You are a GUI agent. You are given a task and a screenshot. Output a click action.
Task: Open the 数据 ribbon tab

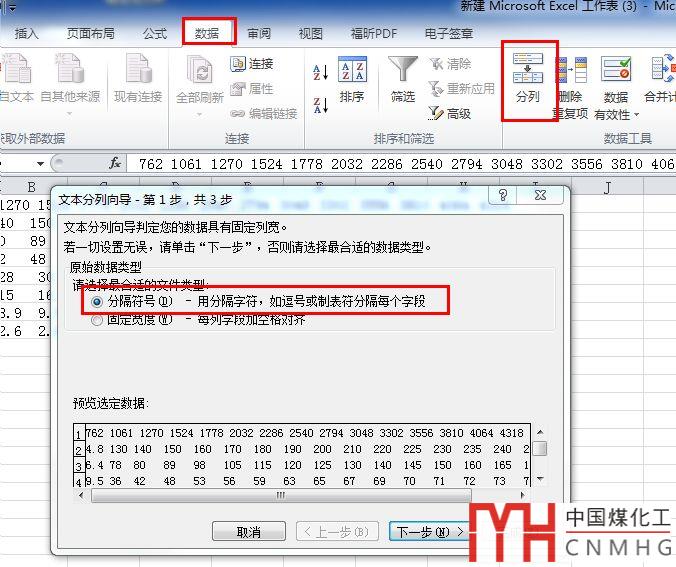coord(207,33)
